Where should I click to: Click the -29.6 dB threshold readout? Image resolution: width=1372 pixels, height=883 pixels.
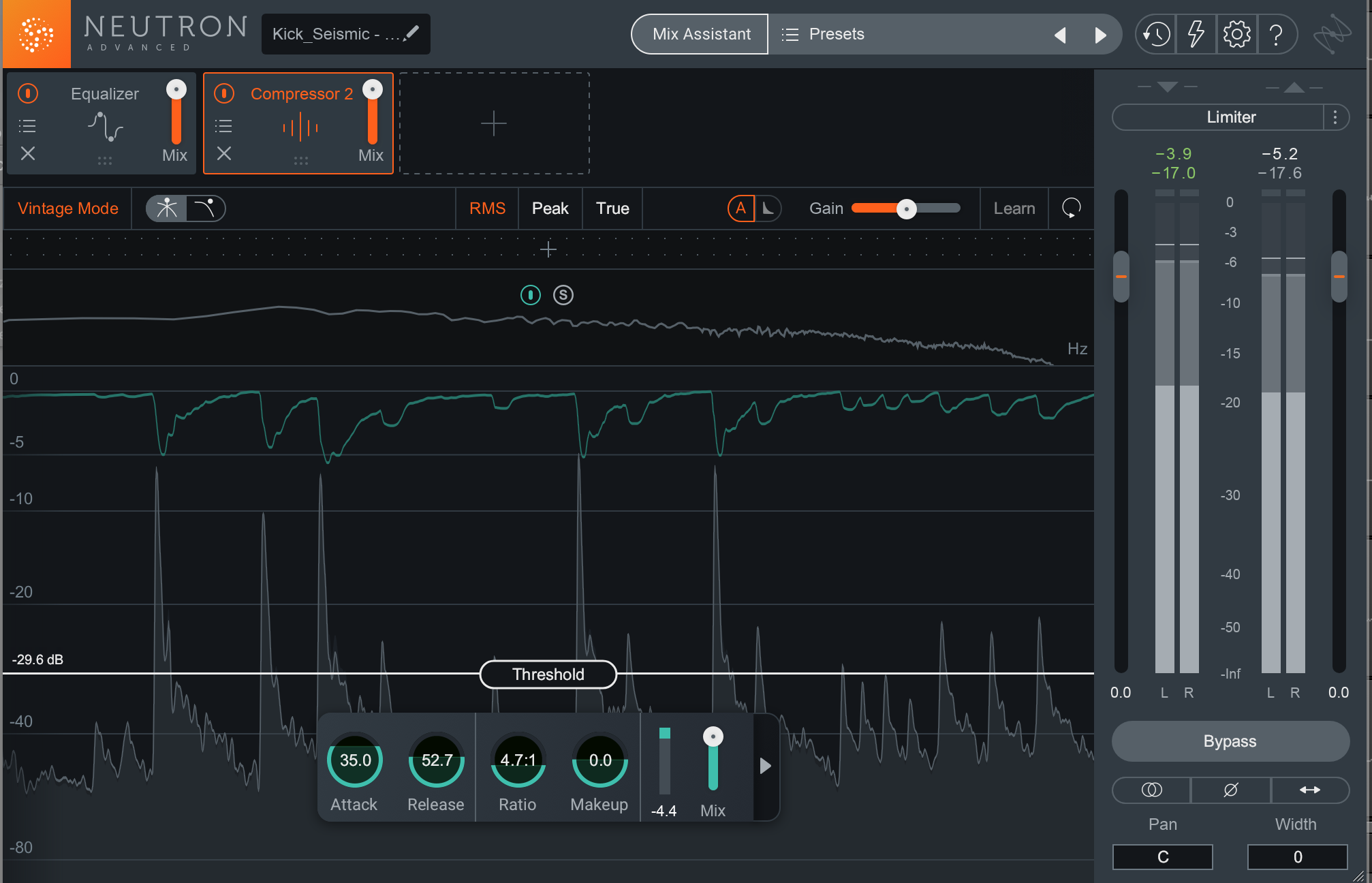point(37,660)
